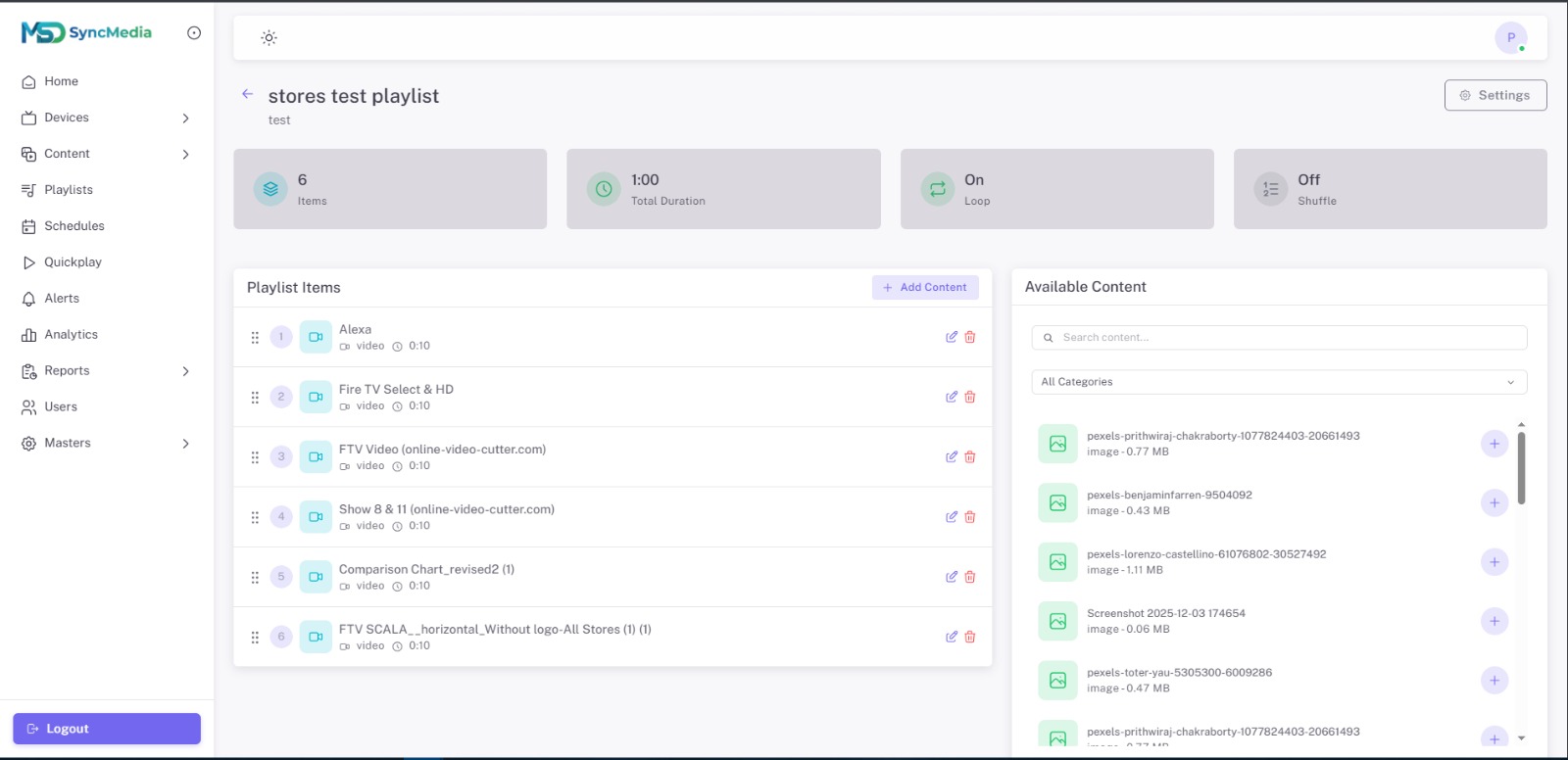Click the 6 Items stat card
Screen dimensions: 1568x760
[390, 189]
